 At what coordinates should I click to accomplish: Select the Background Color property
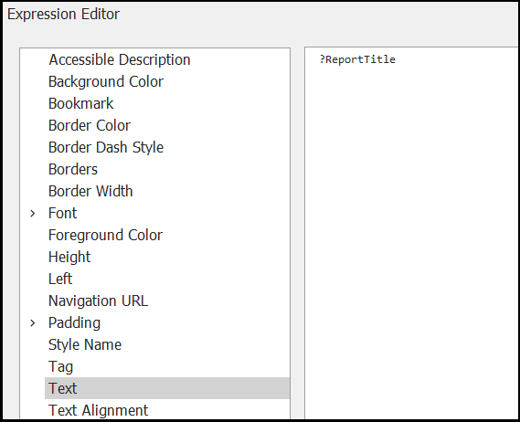click(106, 82)
